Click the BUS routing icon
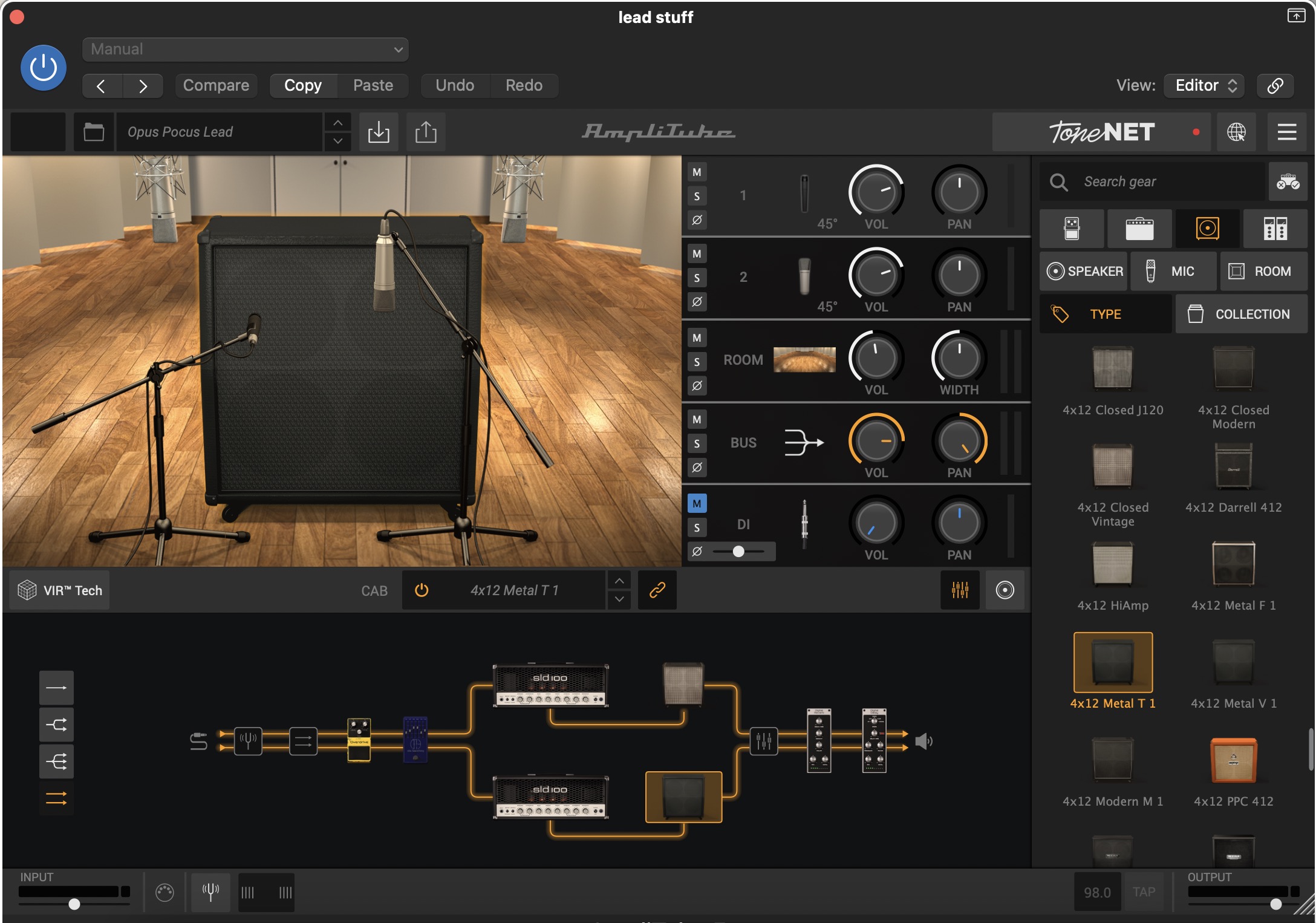This screenshot has width=1316, height=923. coord(804,442)
